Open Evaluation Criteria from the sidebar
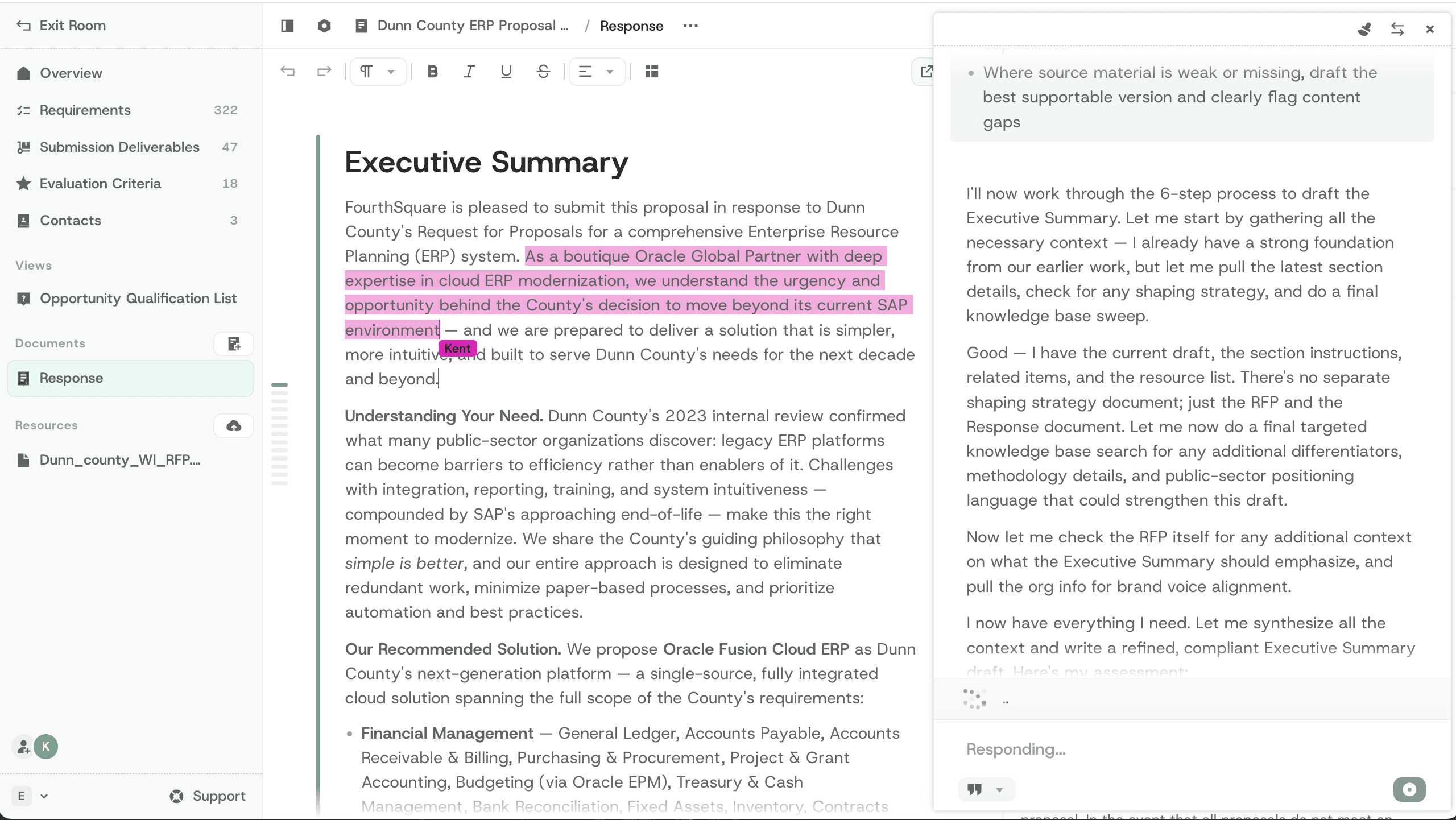The height and width of the screenshot is (820, 1456). tap(100, 183)
